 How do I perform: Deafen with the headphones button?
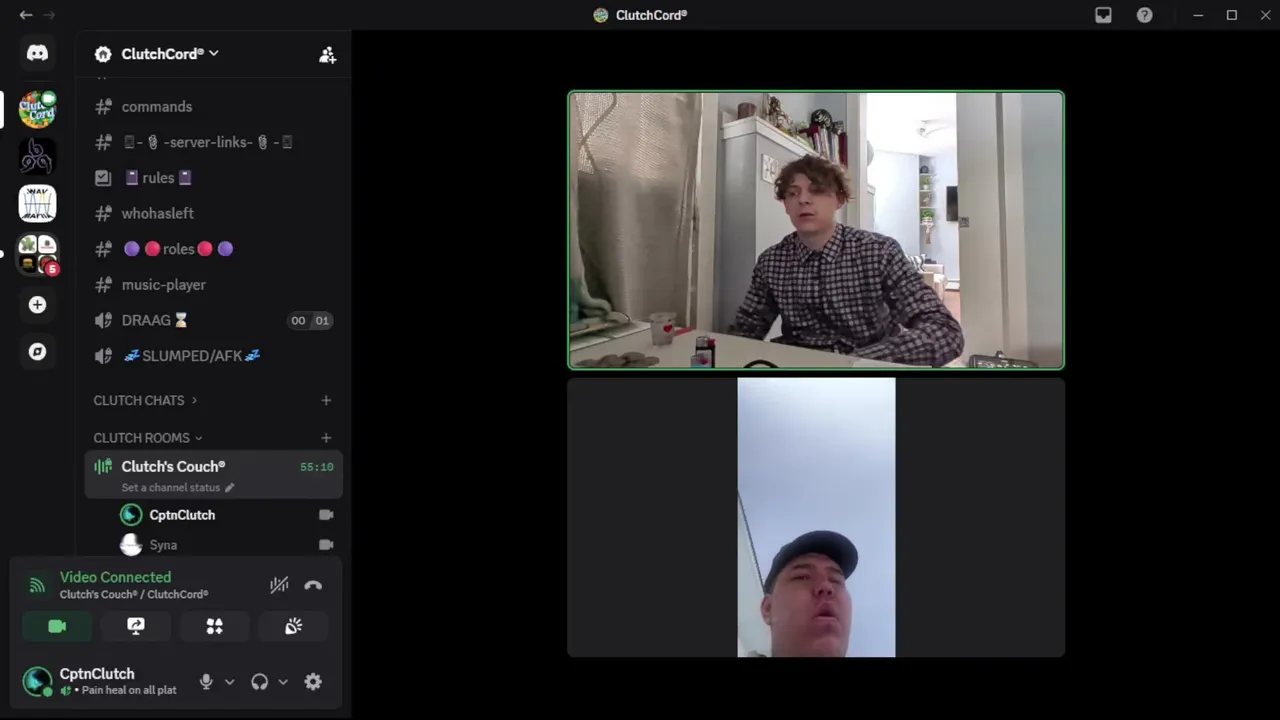click(x=259, y=682)
